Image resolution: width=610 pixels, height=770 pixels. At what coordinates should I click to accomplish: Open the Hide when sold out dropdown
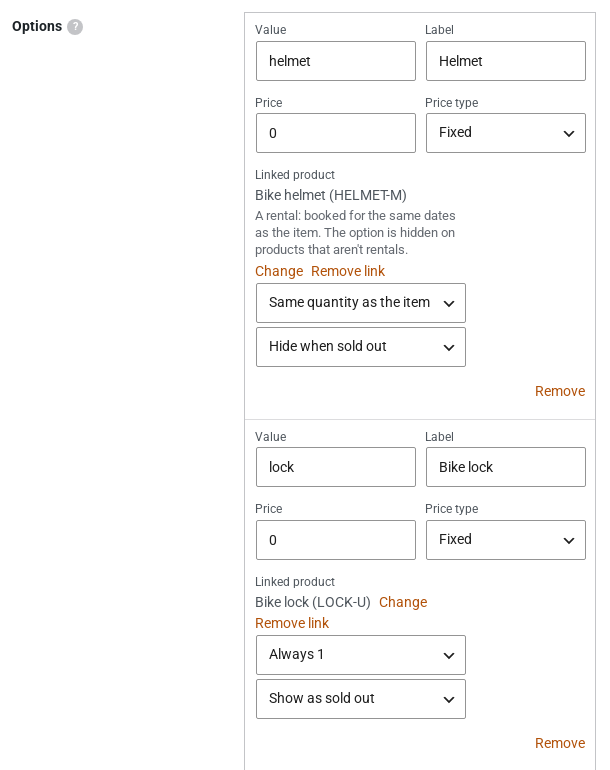point(360,347)
